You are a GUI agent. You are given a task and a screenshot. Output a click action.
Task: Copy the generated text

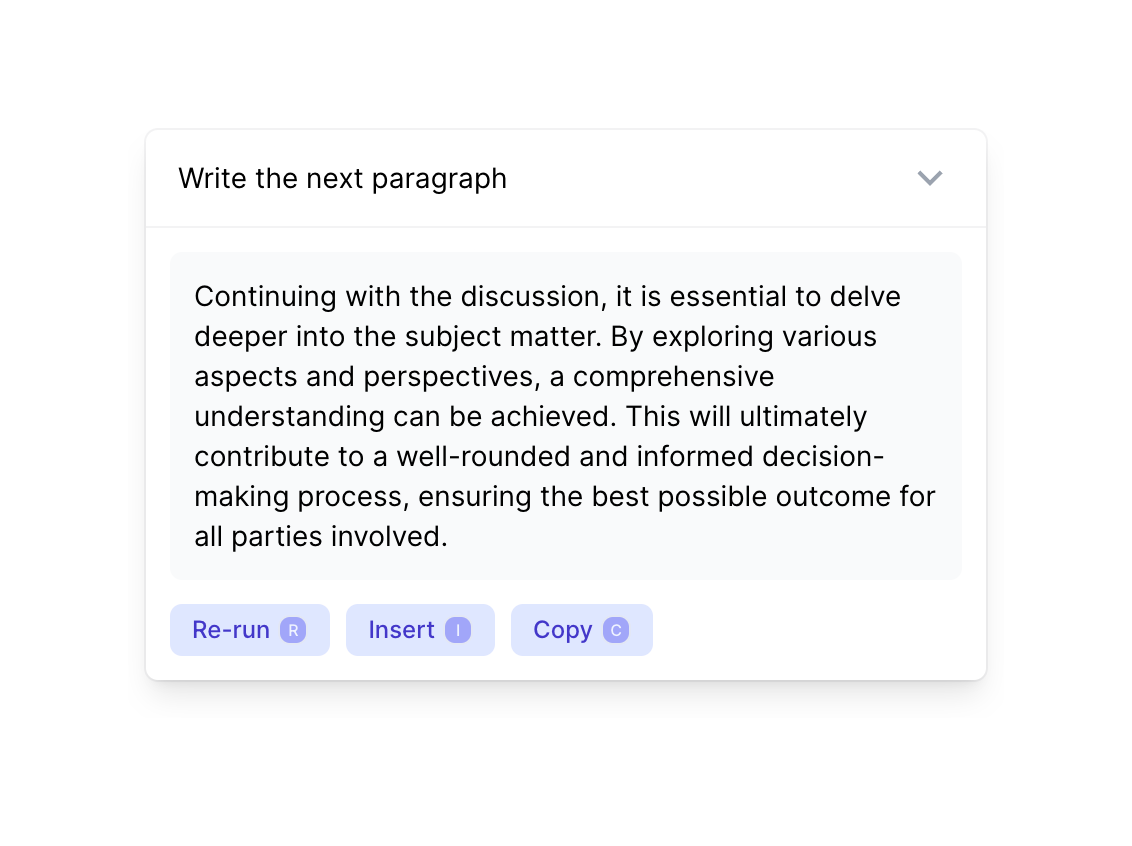(x=582, y=630)
